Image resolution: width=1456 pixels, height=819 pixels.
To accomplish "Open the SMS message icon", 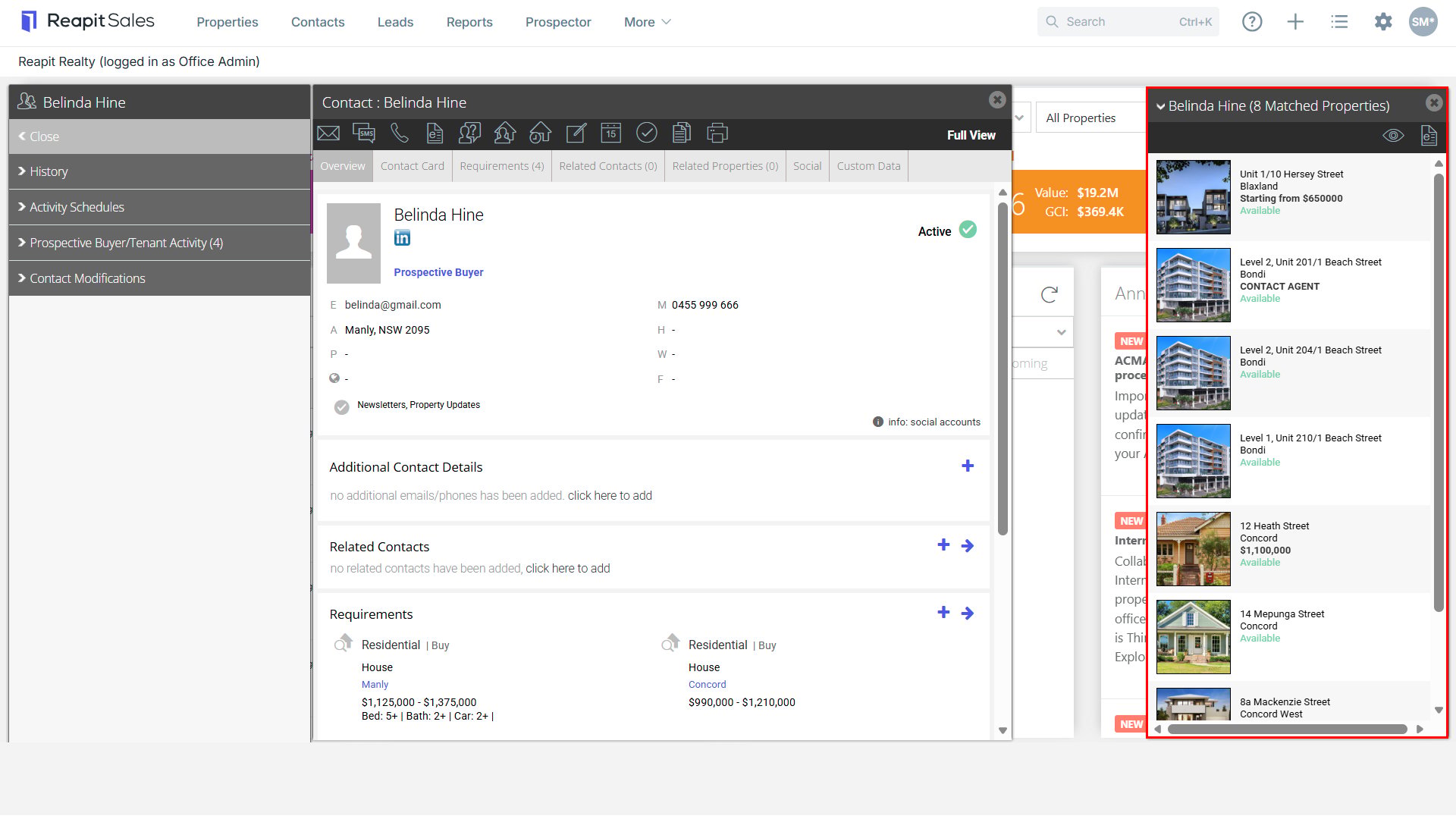I will click(364, 133).
